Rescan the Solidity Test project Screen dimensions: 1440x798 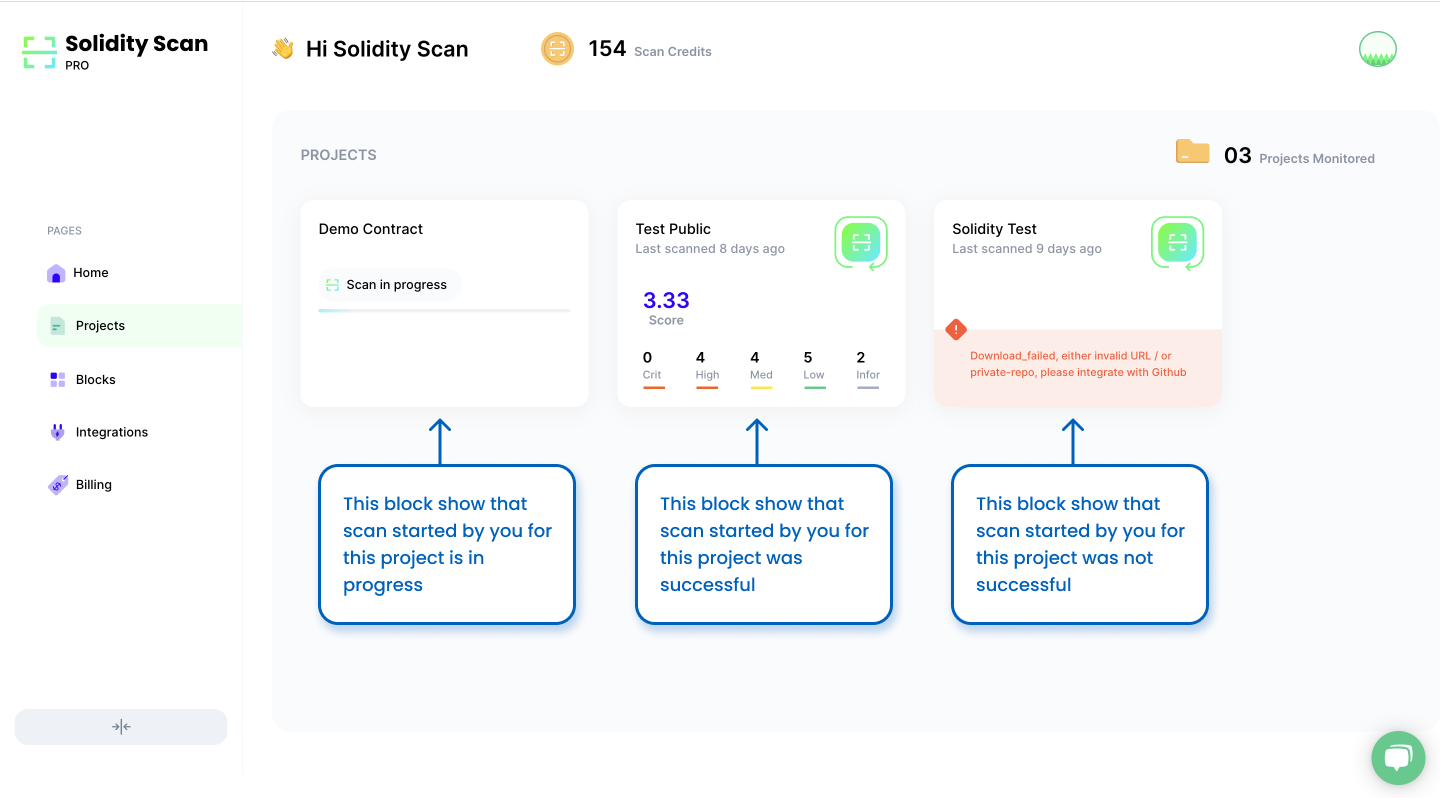(1177, 242)
